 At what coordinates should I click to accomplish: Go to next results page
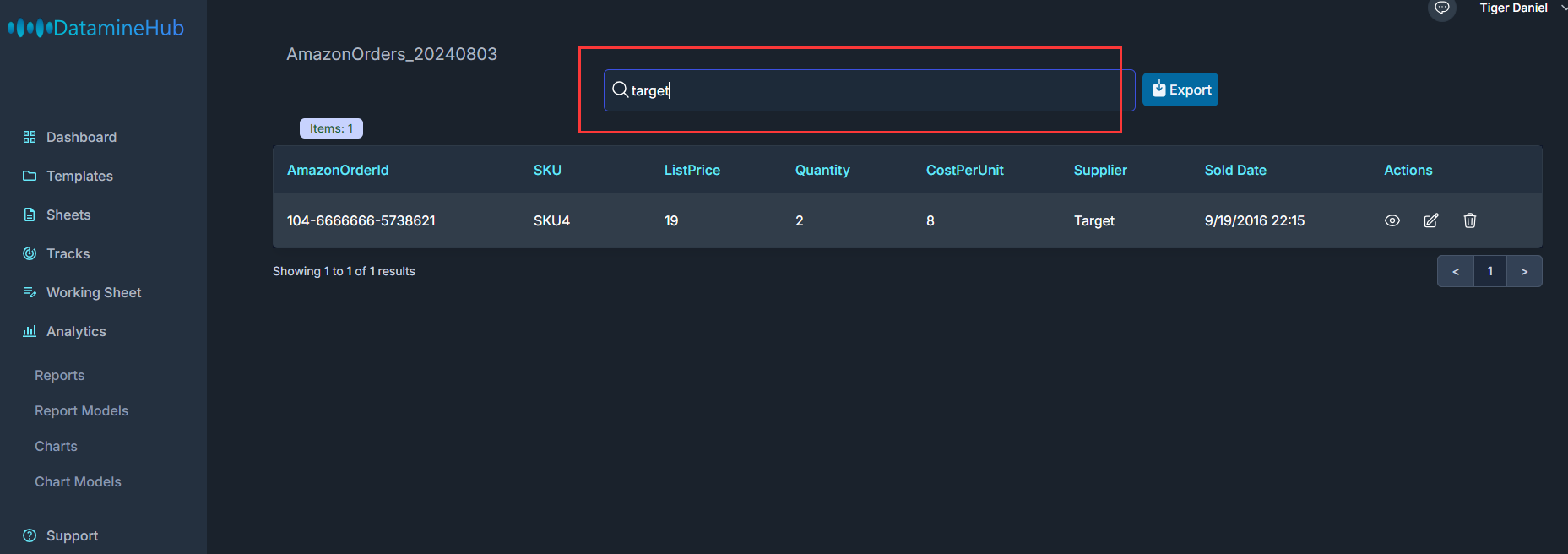click(x=1524, y=271)
